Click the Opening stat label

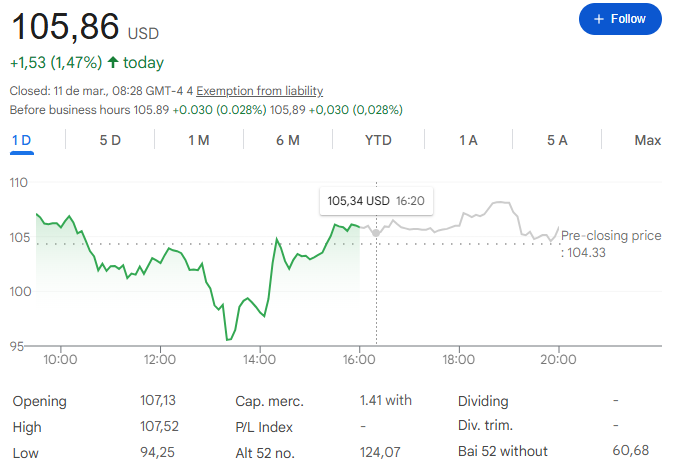tap(39, 401)
